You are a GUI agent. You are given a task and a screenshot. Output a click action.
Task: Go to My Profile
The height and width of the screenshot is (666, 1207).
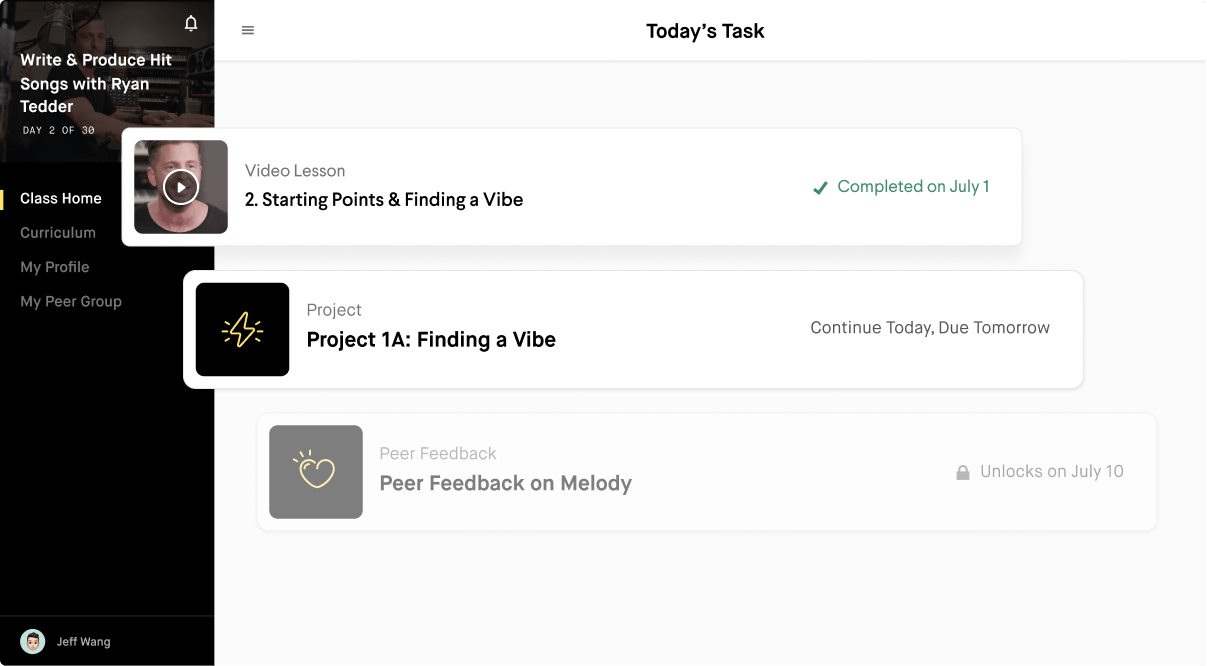tap(54, 267)
